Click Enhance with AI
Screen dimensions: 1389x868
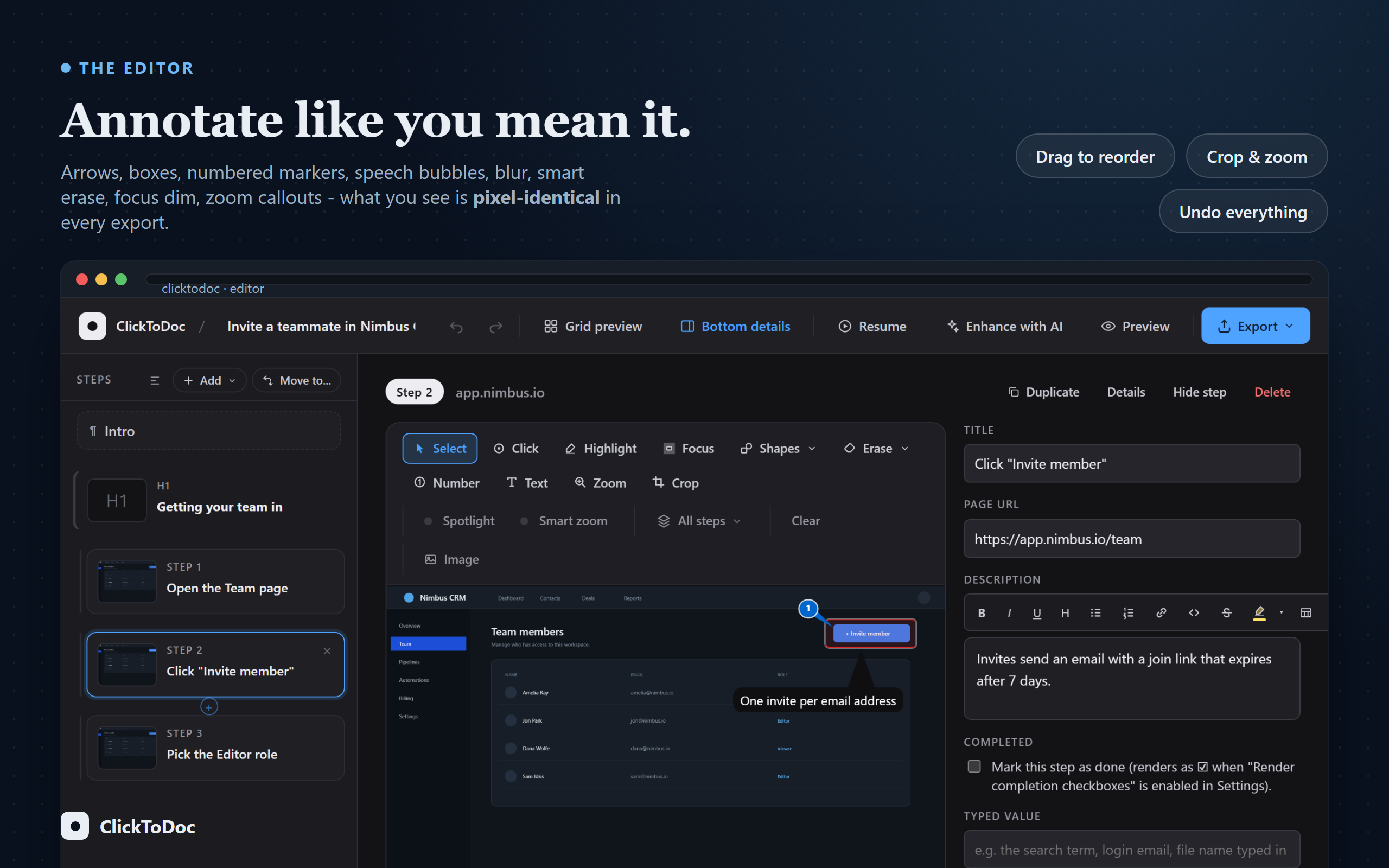[1004, 326]
